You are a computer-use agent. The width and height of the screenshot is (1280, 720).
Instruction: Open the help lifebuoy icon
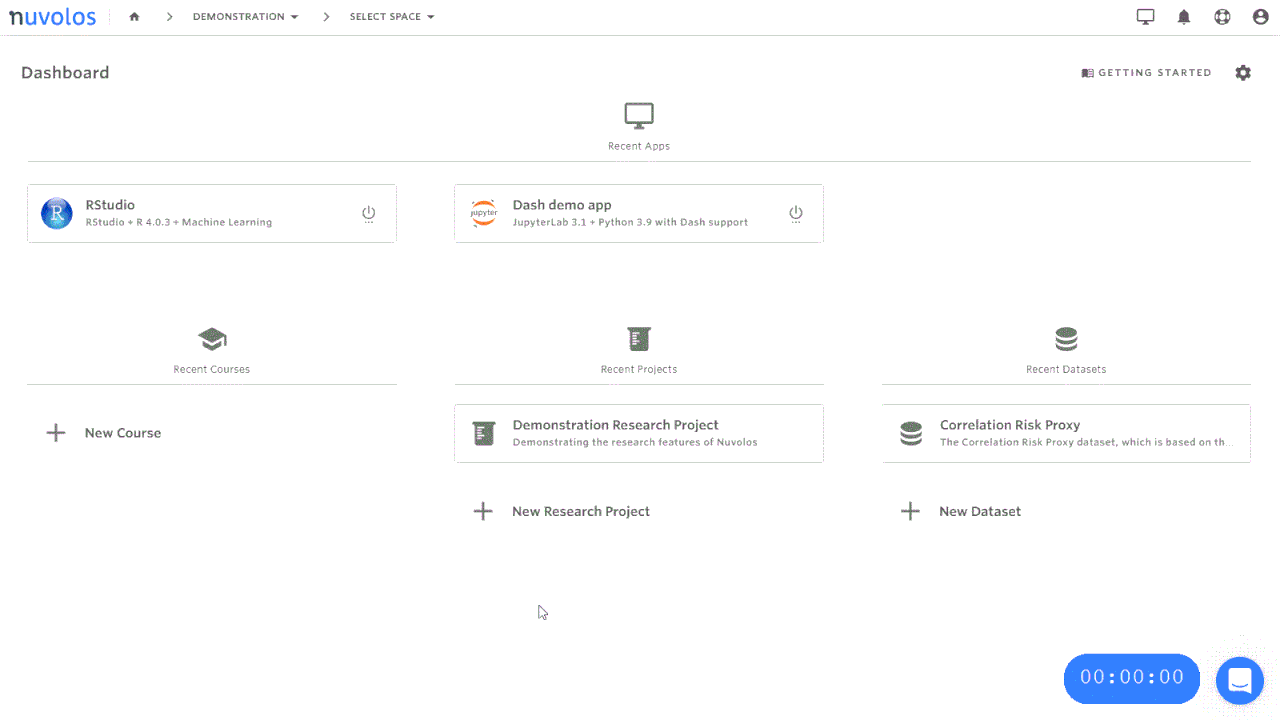(1222, 17)
